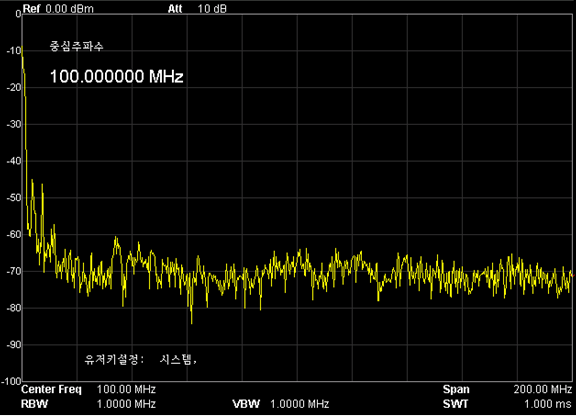Select the VBW label
The image size is (576, 416).
coord(246,404)
